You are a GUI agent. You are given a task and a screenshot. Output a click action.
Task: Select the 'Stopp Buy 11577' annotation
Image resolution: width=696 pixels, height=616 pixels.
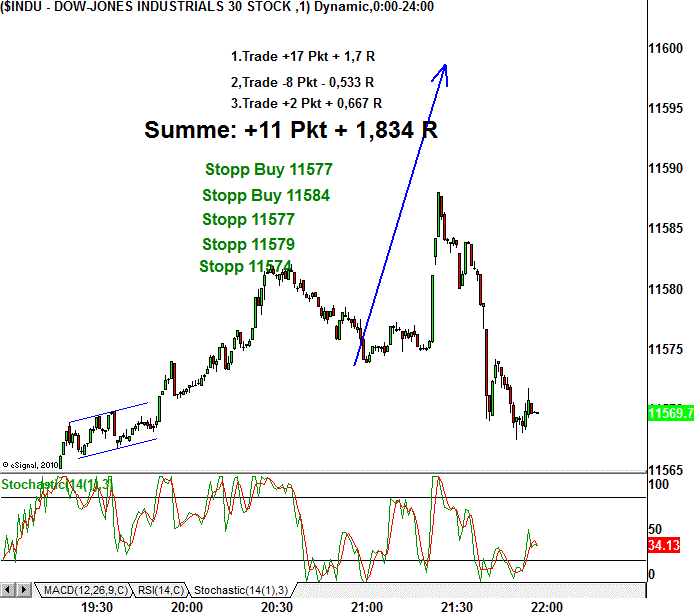(x=268, y=170)
